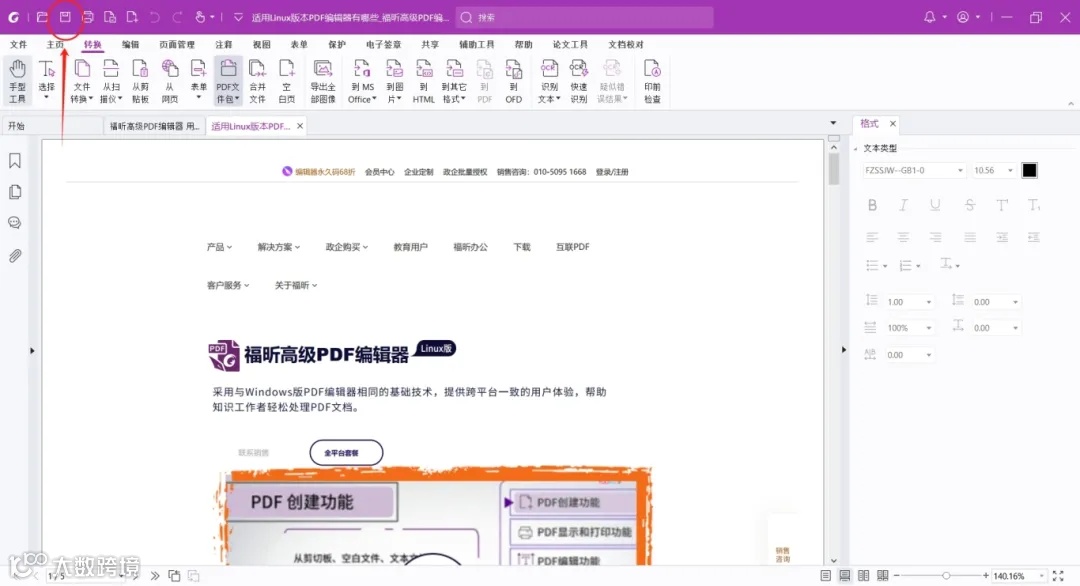Screen dimensions: 1080x586
Task: Click the black text color swatch
Action: (1029, 170)
